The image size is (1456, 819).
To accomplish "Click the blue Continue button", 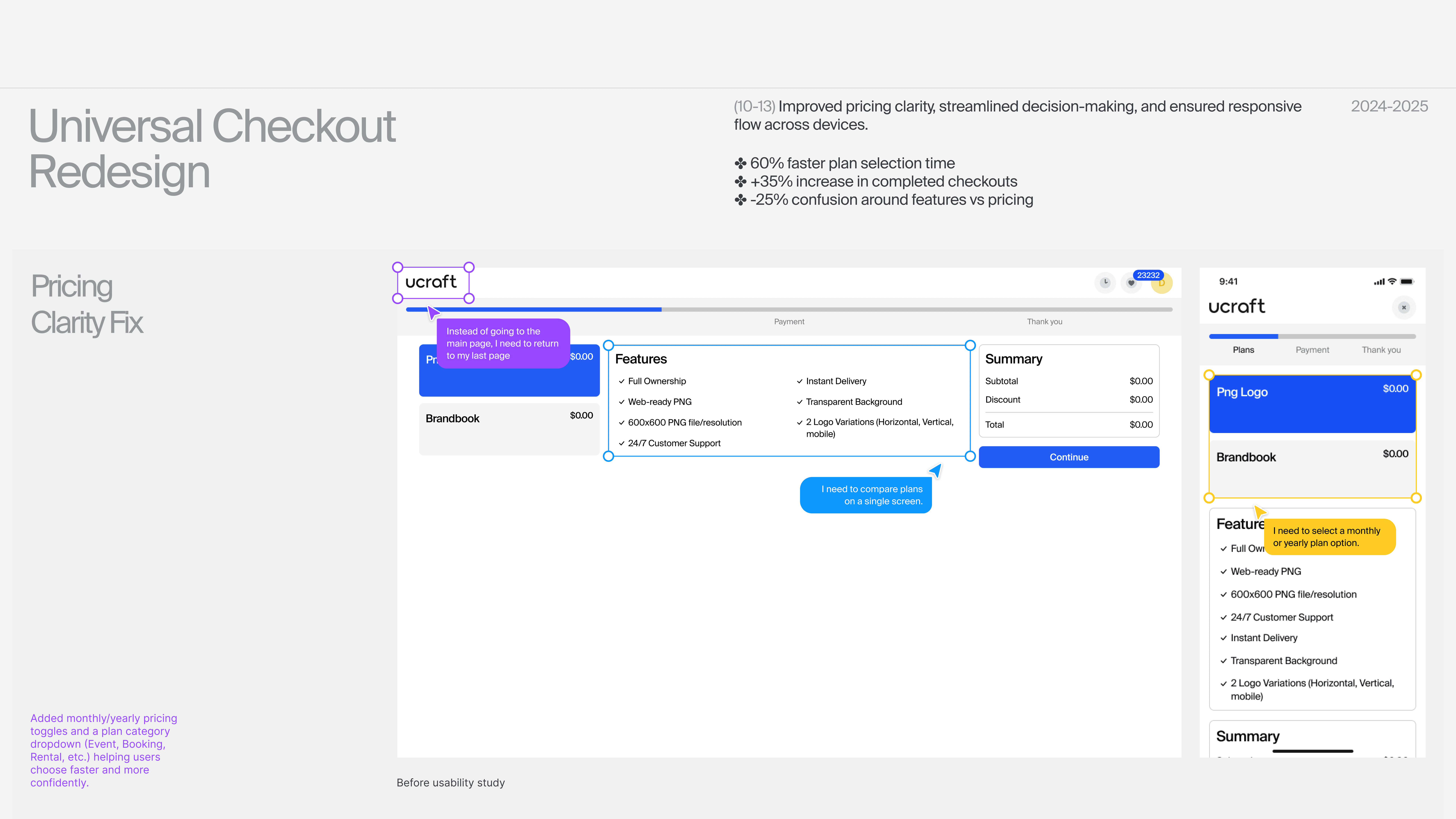I will click(x=1069, y=457).
